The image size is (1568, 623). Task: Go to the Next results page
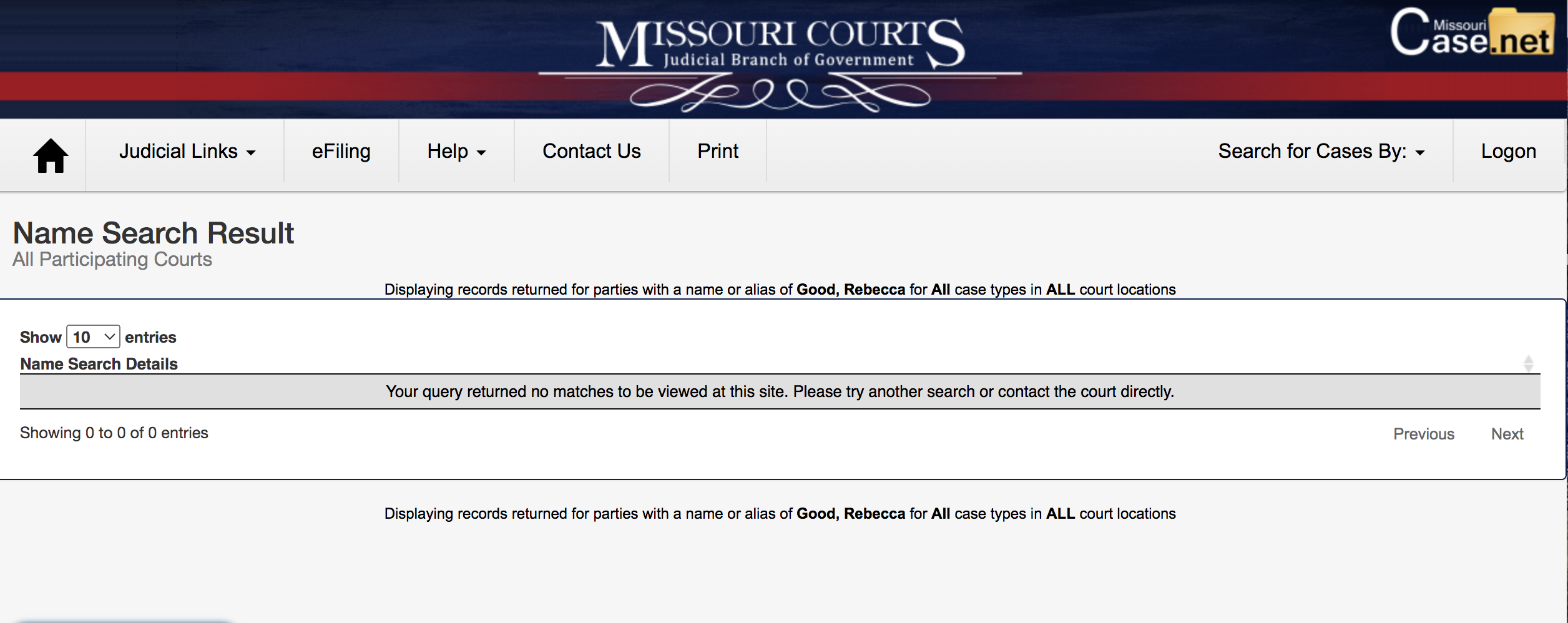[x=1507, y=434]
